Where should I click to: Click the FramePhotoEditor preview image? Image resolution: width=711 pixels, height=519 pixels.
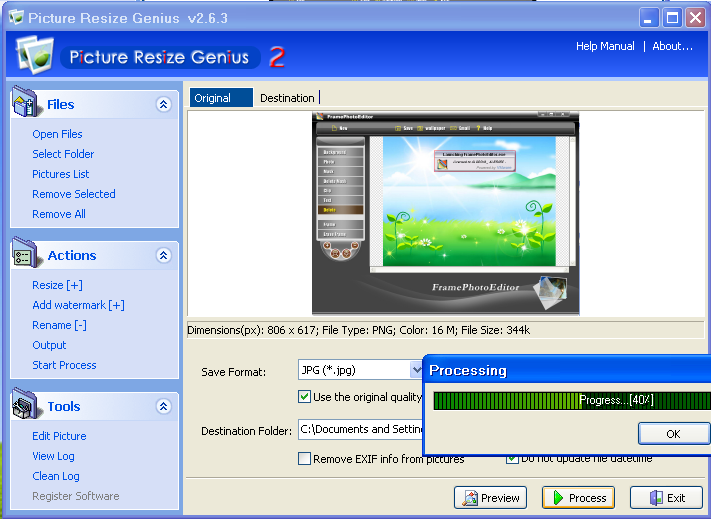point(446,213)
